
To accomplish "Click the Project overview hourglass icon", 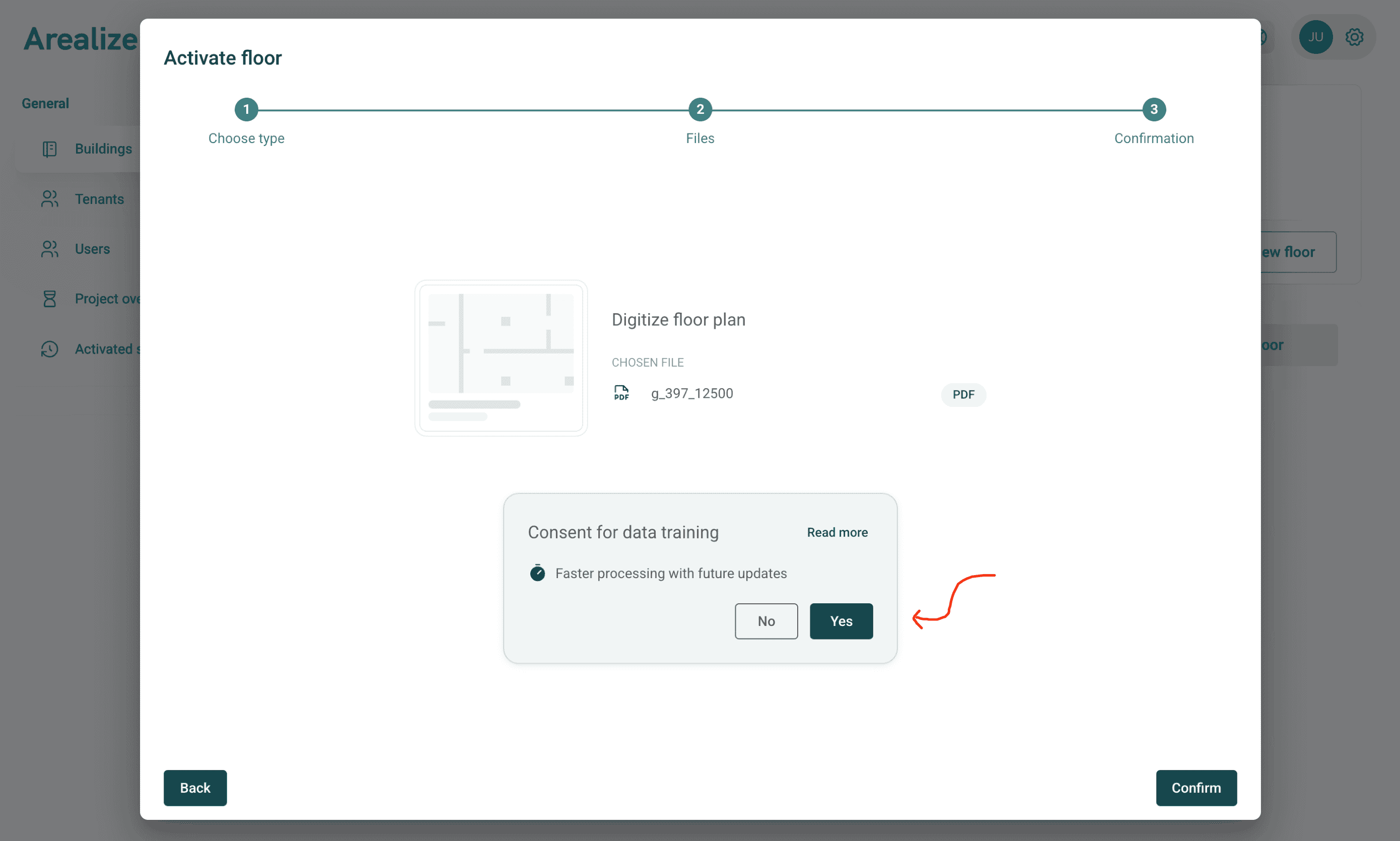I will pos(50,299).
